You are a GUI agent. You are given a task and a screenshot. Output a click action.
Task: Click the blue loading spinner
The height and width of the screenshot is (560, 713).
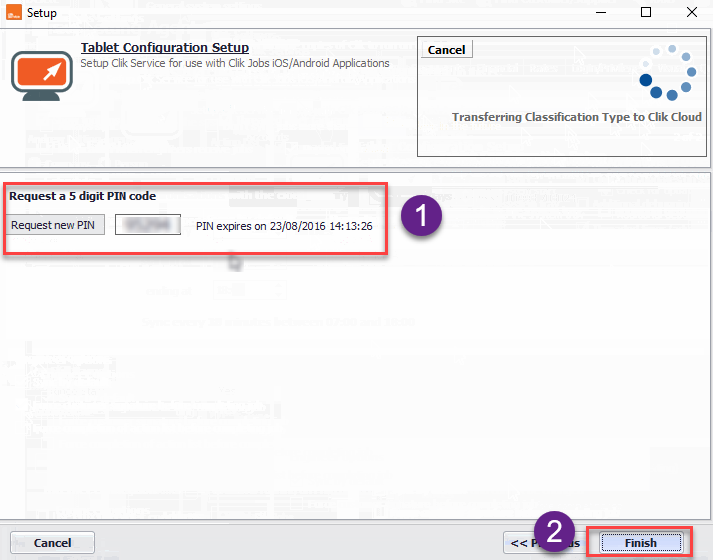pos(661,71)
